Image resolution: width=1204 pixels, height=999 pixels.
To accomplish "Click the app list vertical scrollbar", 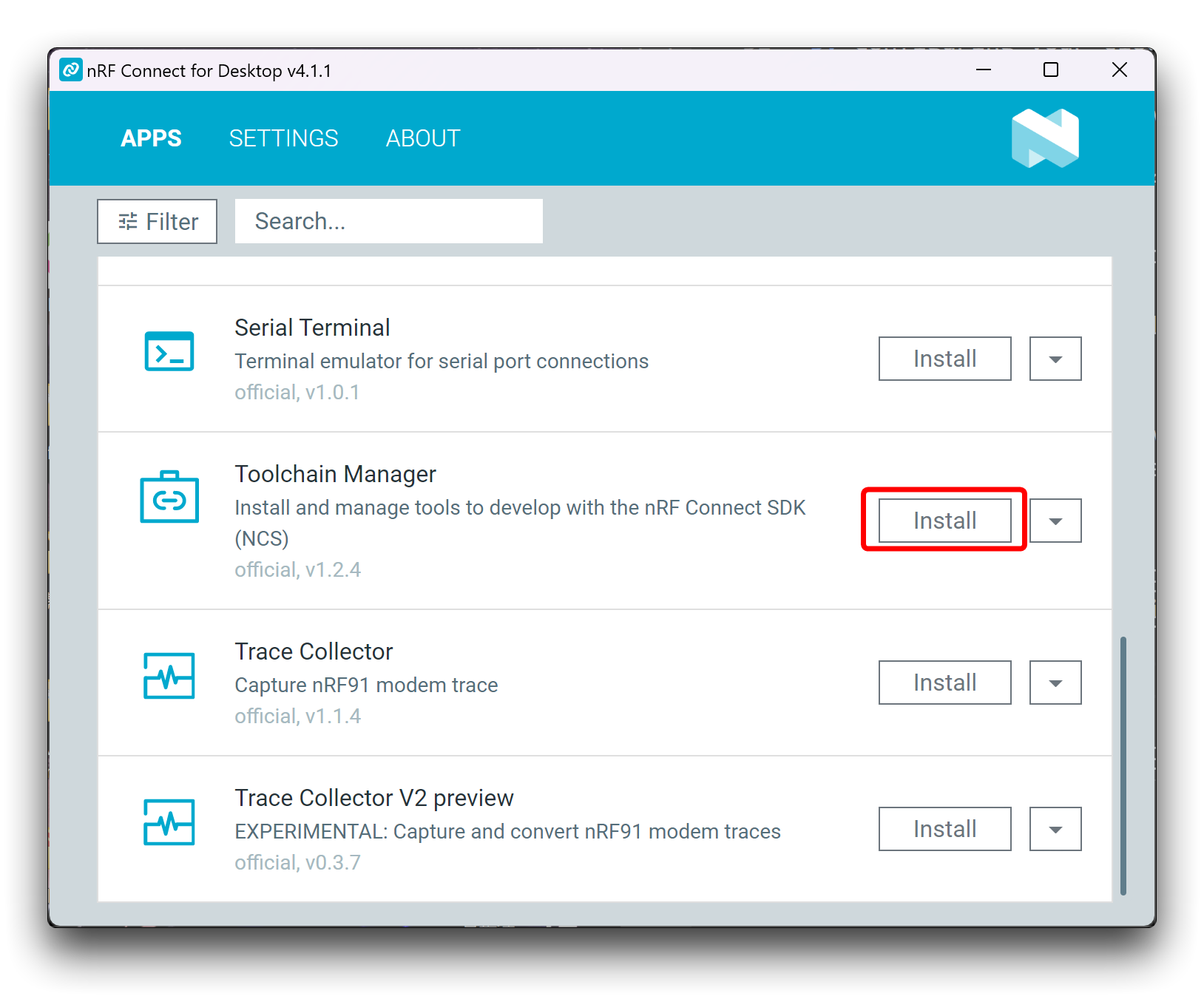I will tap(1123, 765).
